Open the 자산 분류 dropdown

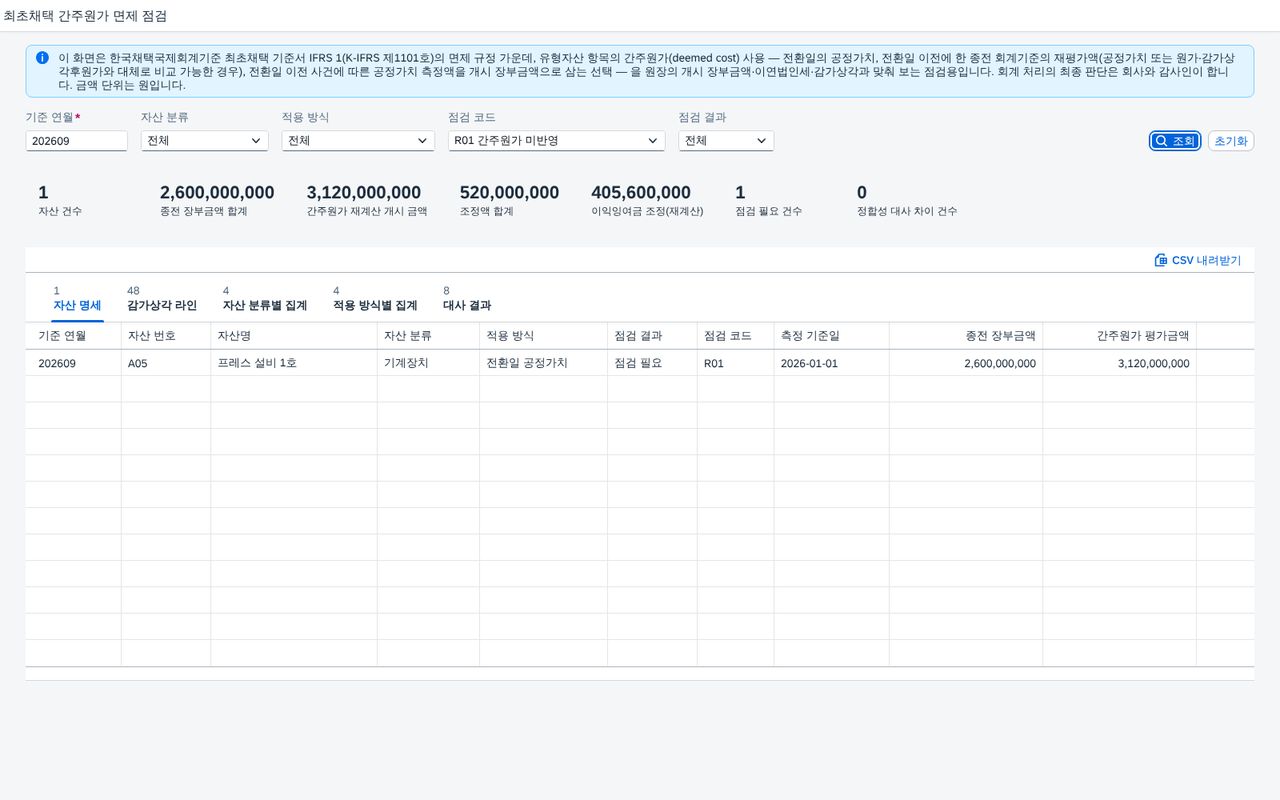204,141
